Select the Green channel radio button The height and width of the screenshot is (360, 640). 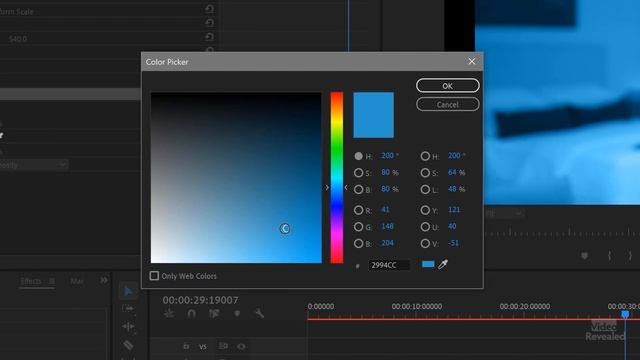tap(358, 227)
